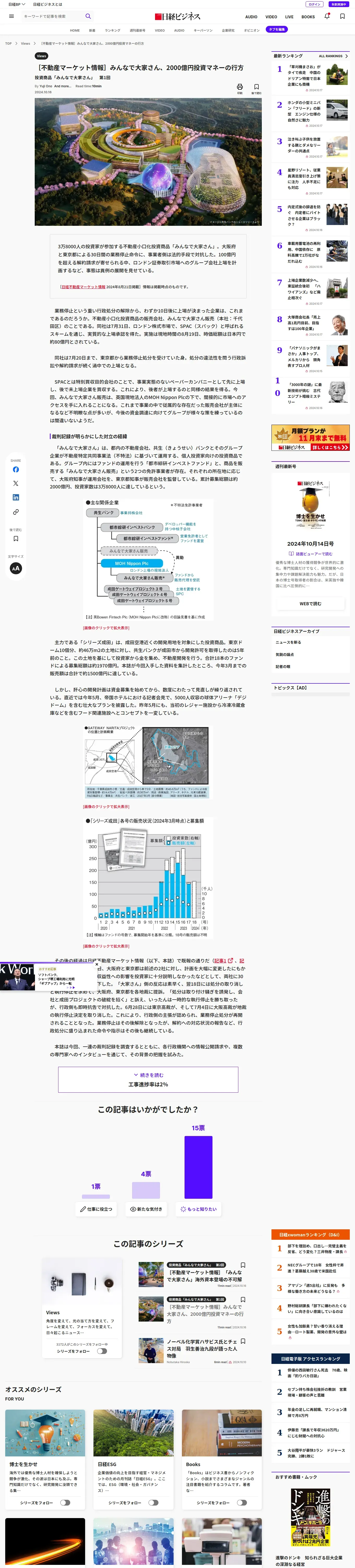Screen dimensions: 355x1568
Task: Open notifications bell icon in header
Action: tap(327, 16)
